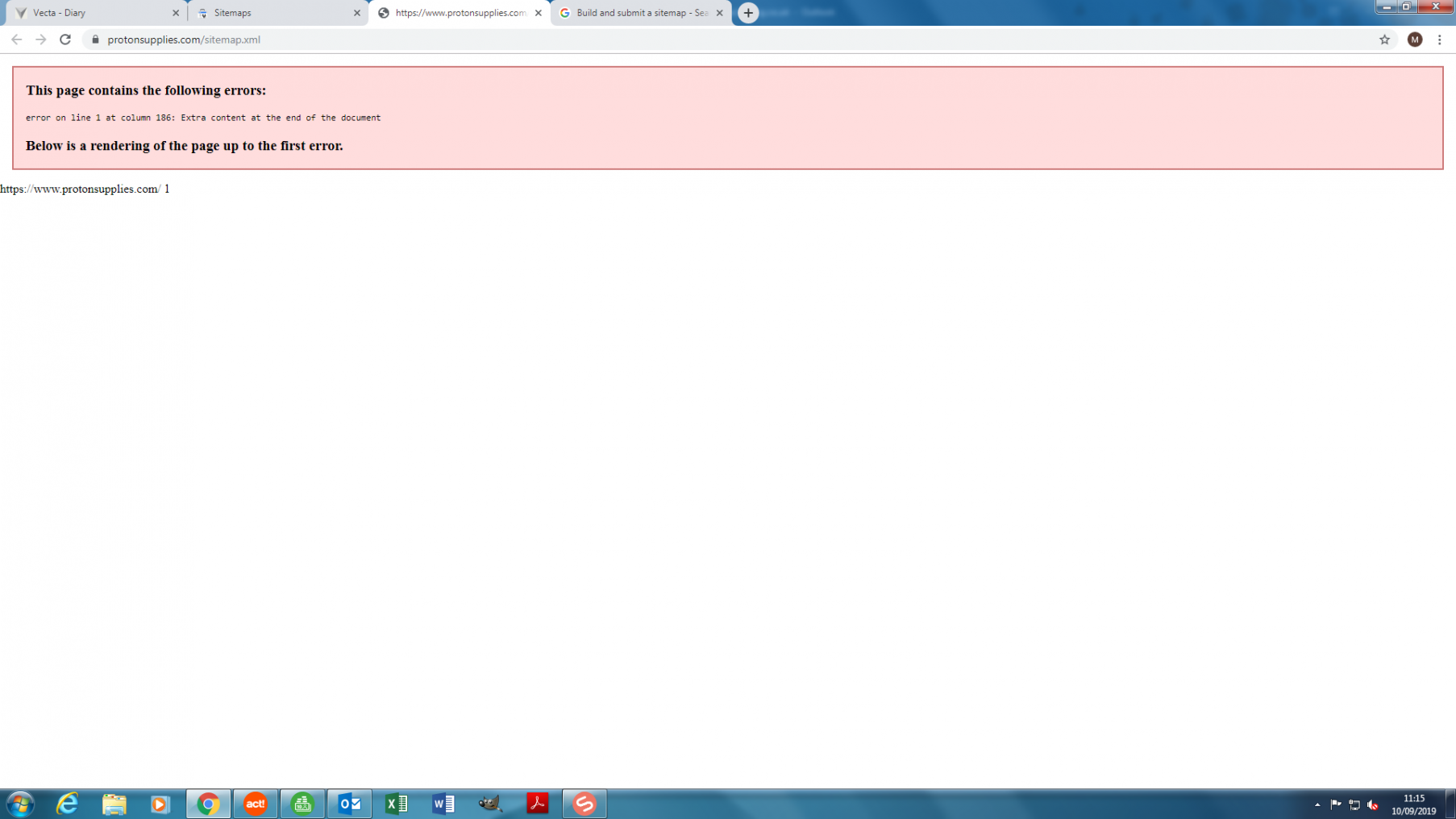Show hidden system tray icons
1456x819 pixels.
[x=1317, y=804]
